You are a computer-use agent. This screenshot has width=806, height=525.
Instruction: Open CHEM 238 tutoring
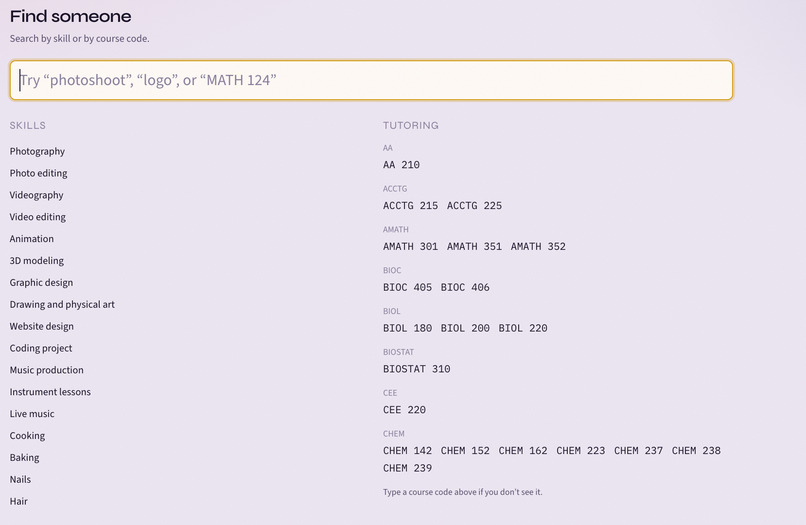[697, 450]
